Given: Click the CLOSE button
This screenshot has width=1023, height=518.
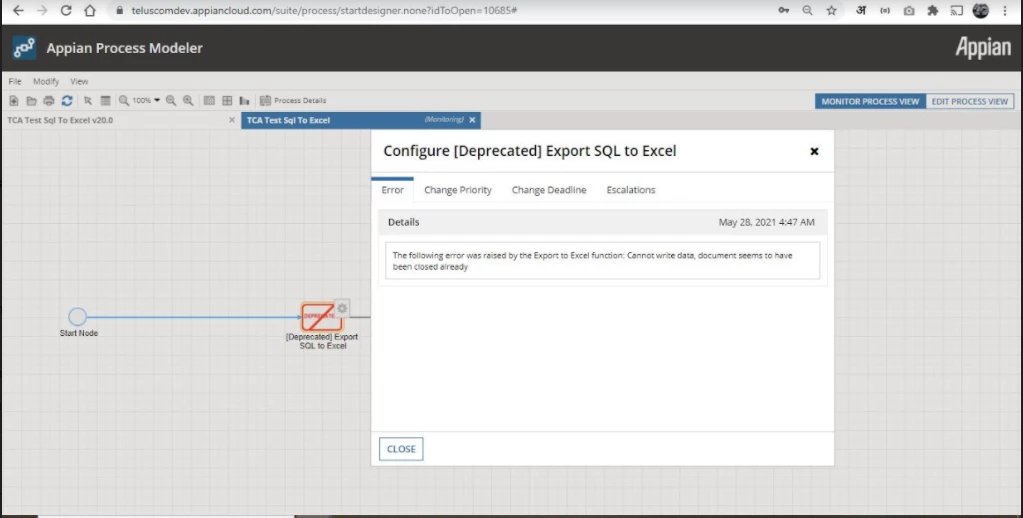Looking at the screenshot, I should click(401, 449).
